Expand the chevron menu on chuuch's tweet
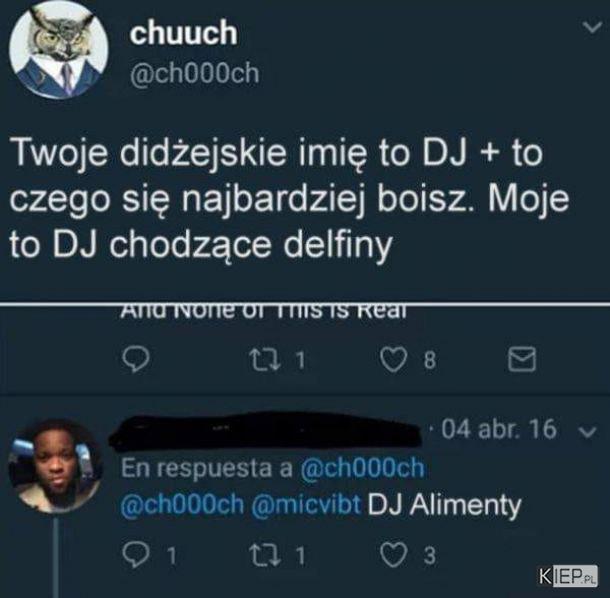 591,28
